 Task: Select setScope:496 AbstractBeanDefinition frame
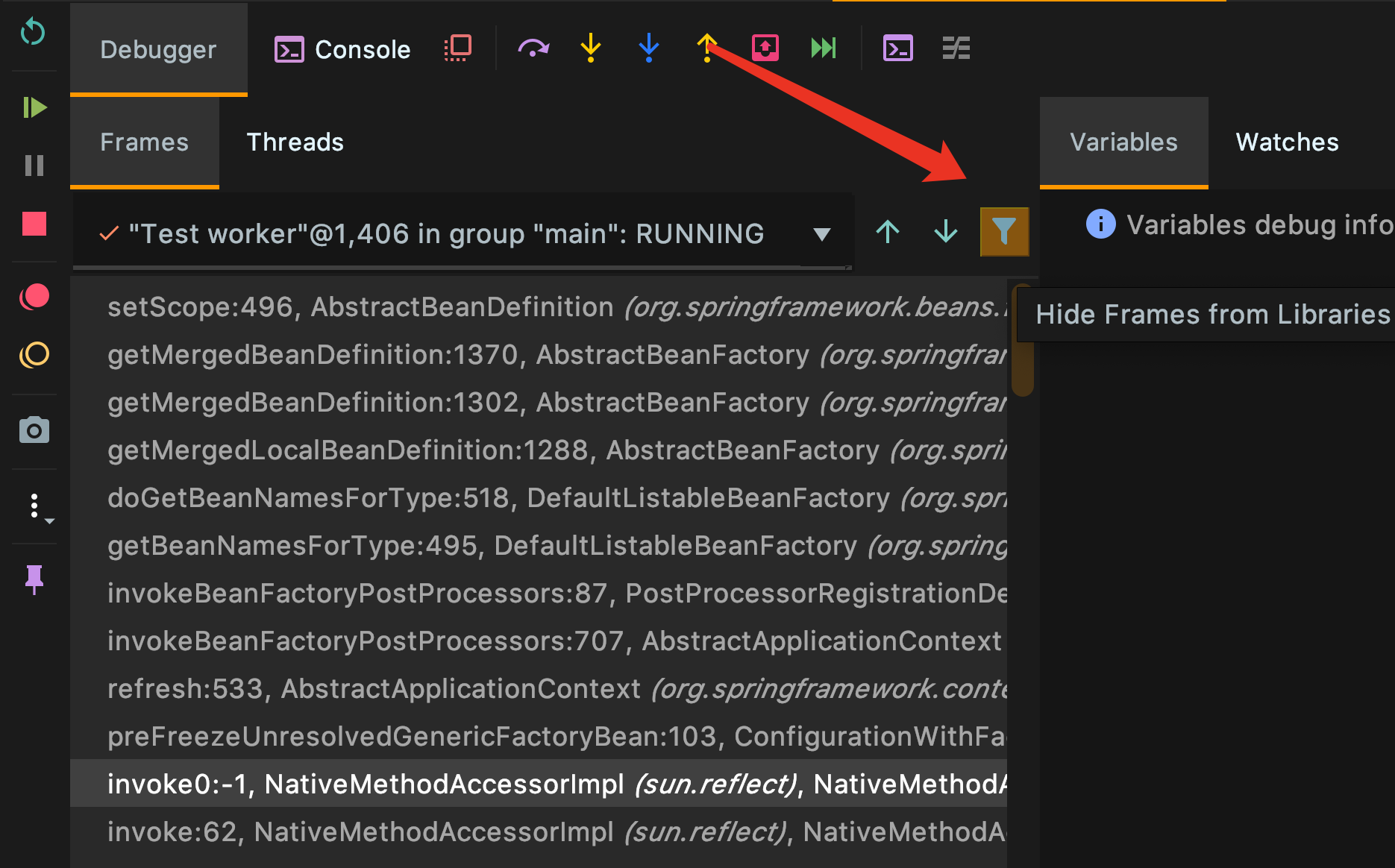coord(539,307)
